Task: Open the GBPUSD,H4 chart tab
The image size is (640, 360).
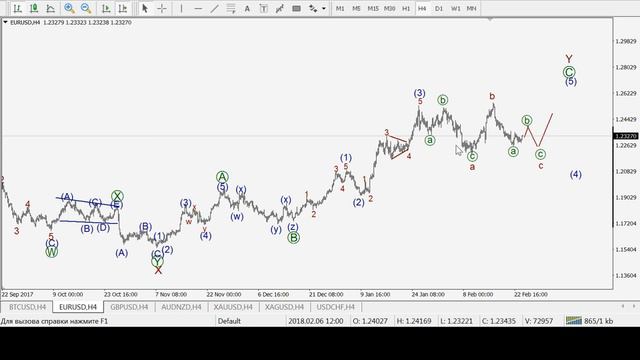Action: (129, 307)
